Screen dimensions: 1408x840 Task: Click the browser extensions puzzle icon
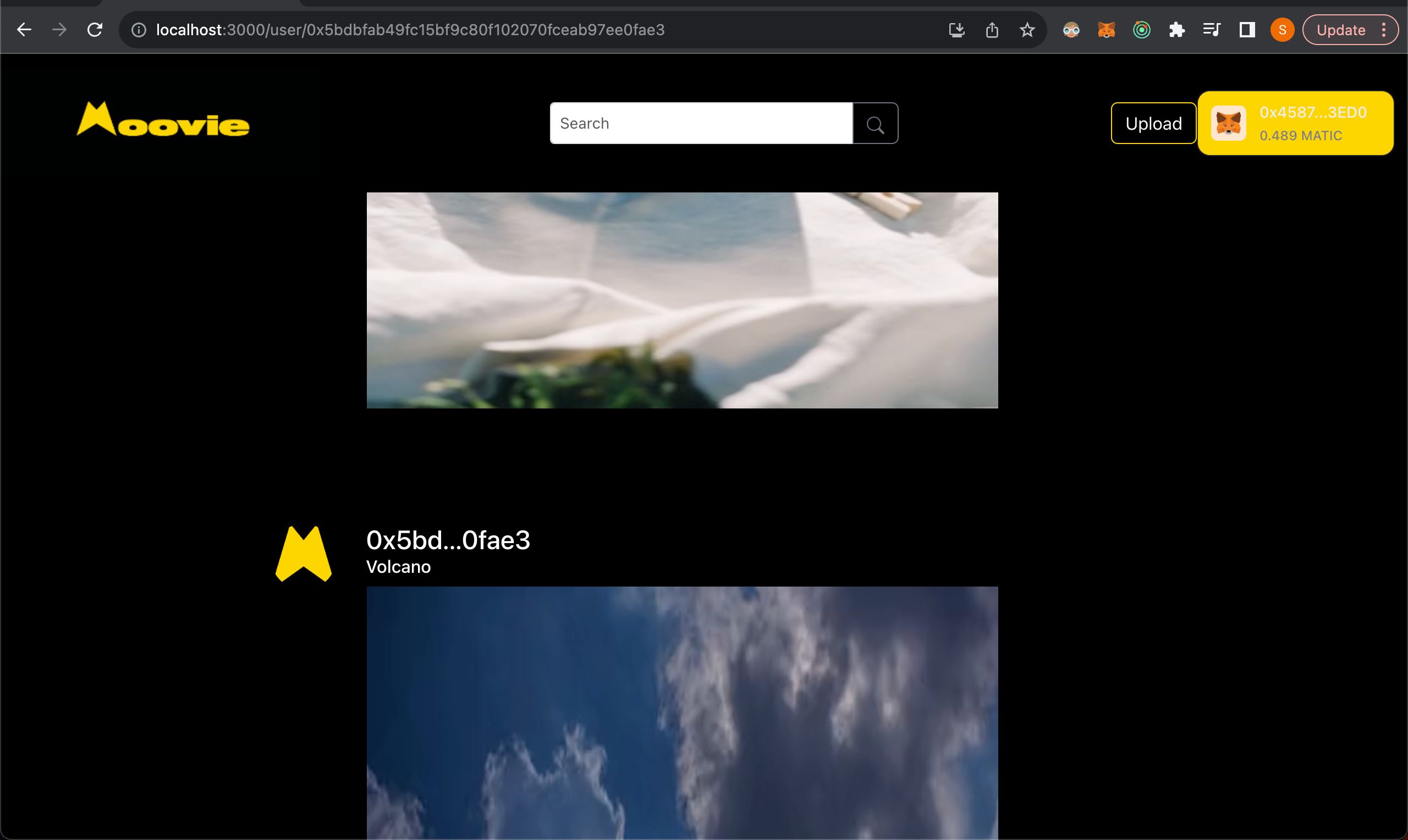1177,29
